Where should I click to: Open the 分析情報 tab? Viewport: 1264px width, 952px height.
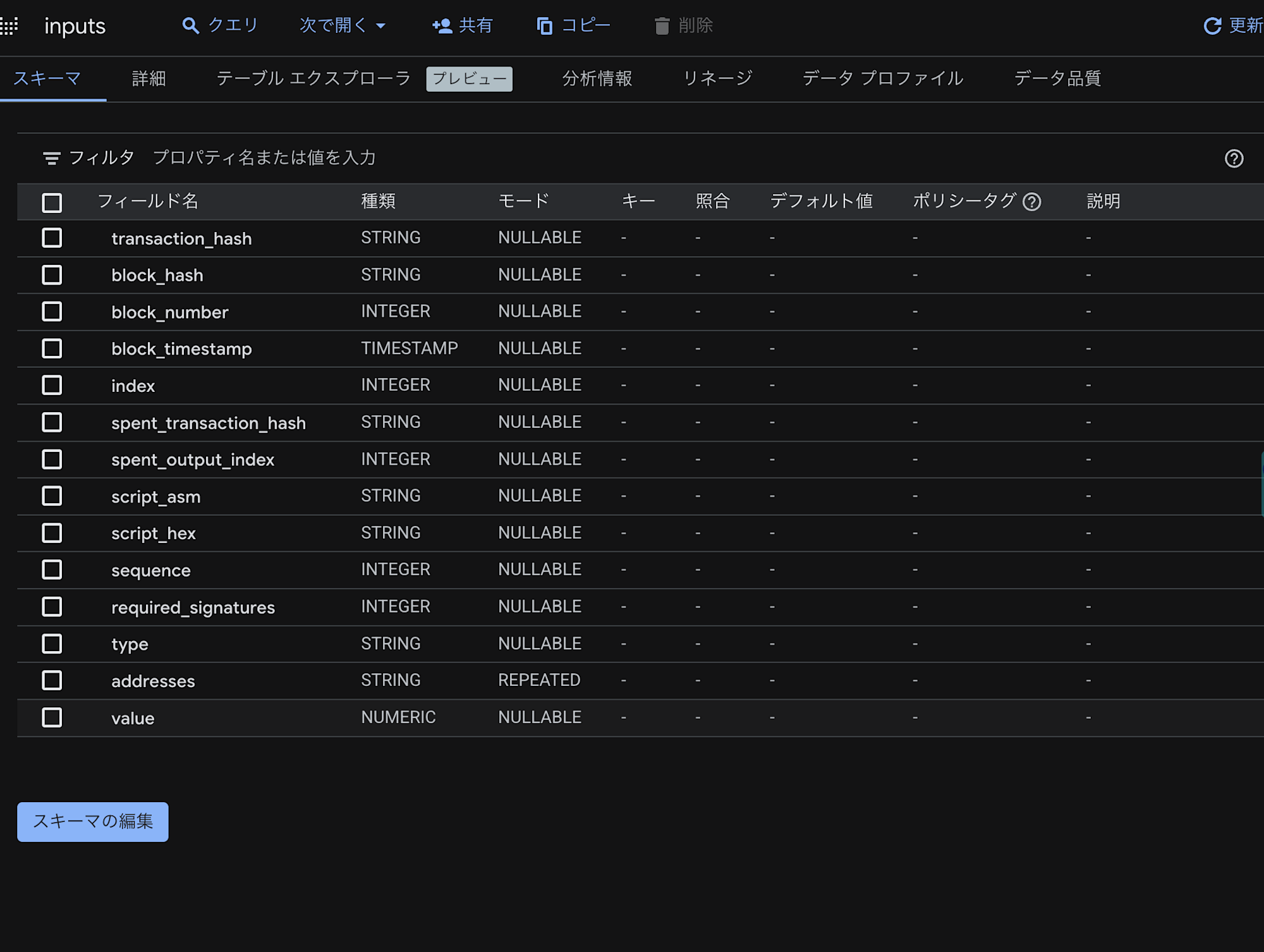[597, 78]
